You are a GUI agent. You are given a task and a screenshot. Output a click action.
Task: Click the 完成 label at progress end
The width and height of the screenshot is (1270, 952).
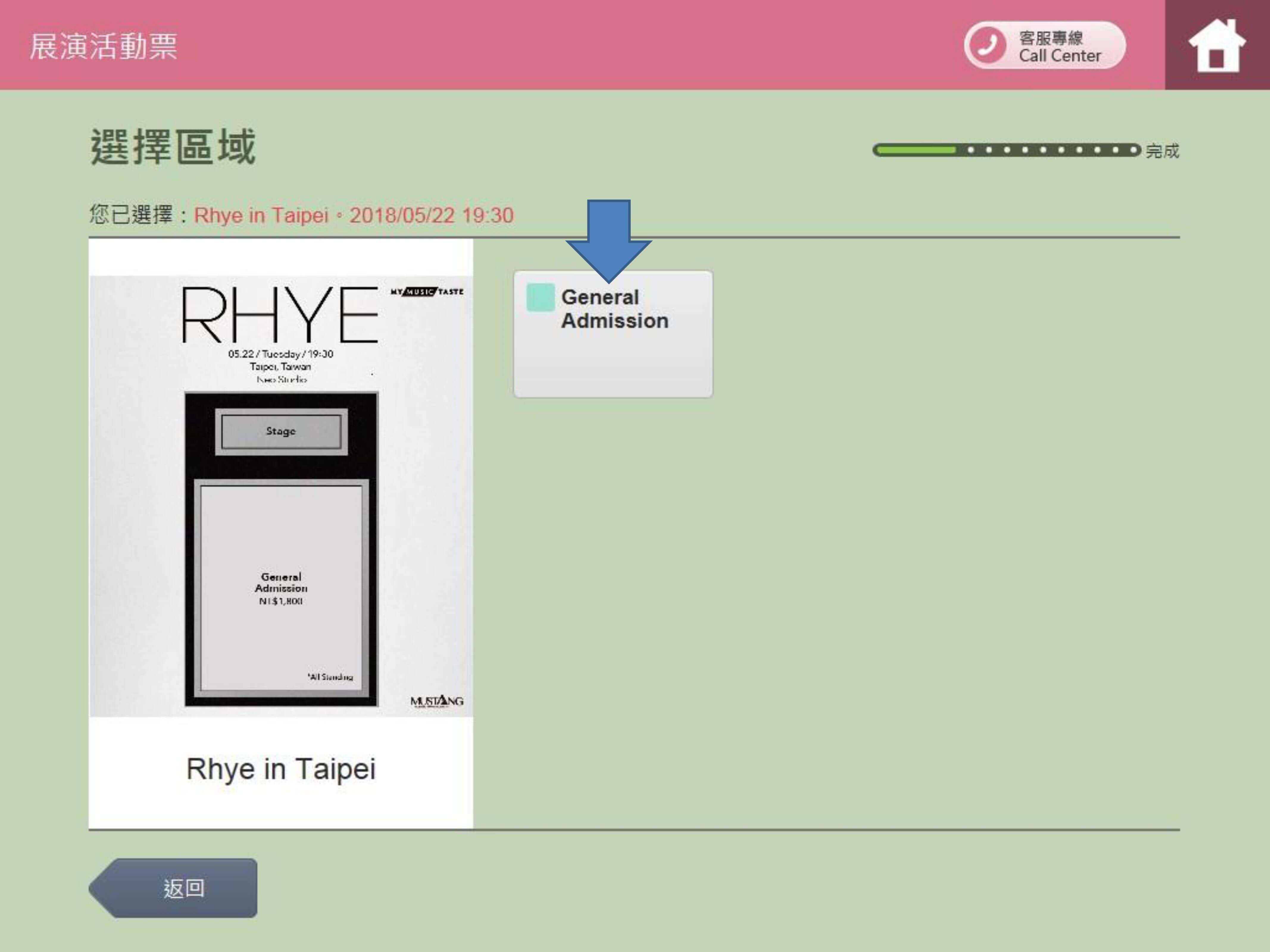pos(1162,151)
